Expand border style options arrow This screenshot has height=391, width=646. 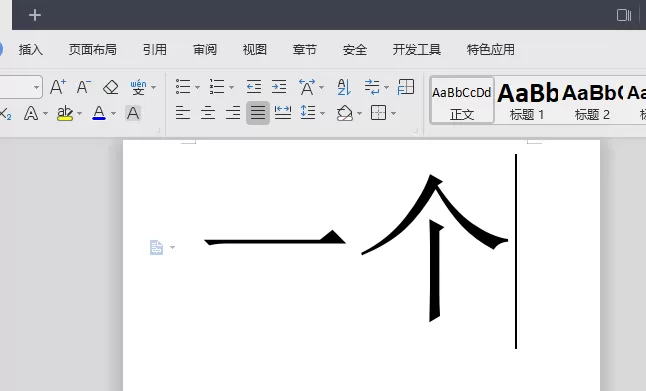tap(393, 113)
